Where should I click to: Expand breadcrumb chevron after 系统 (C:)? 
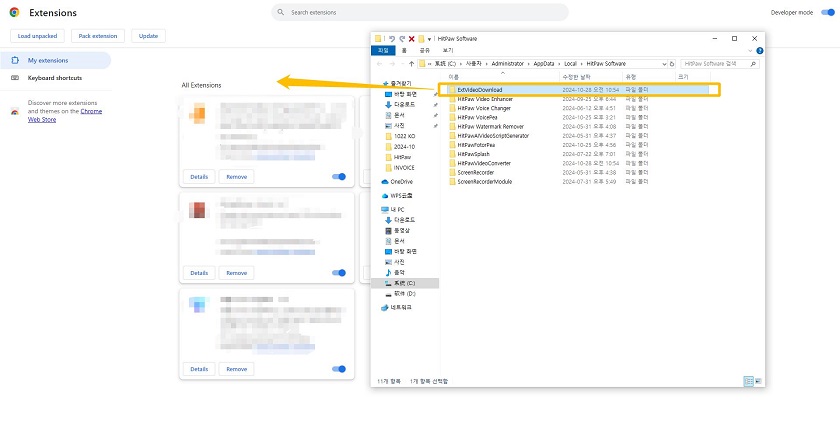tap(459, 64)
